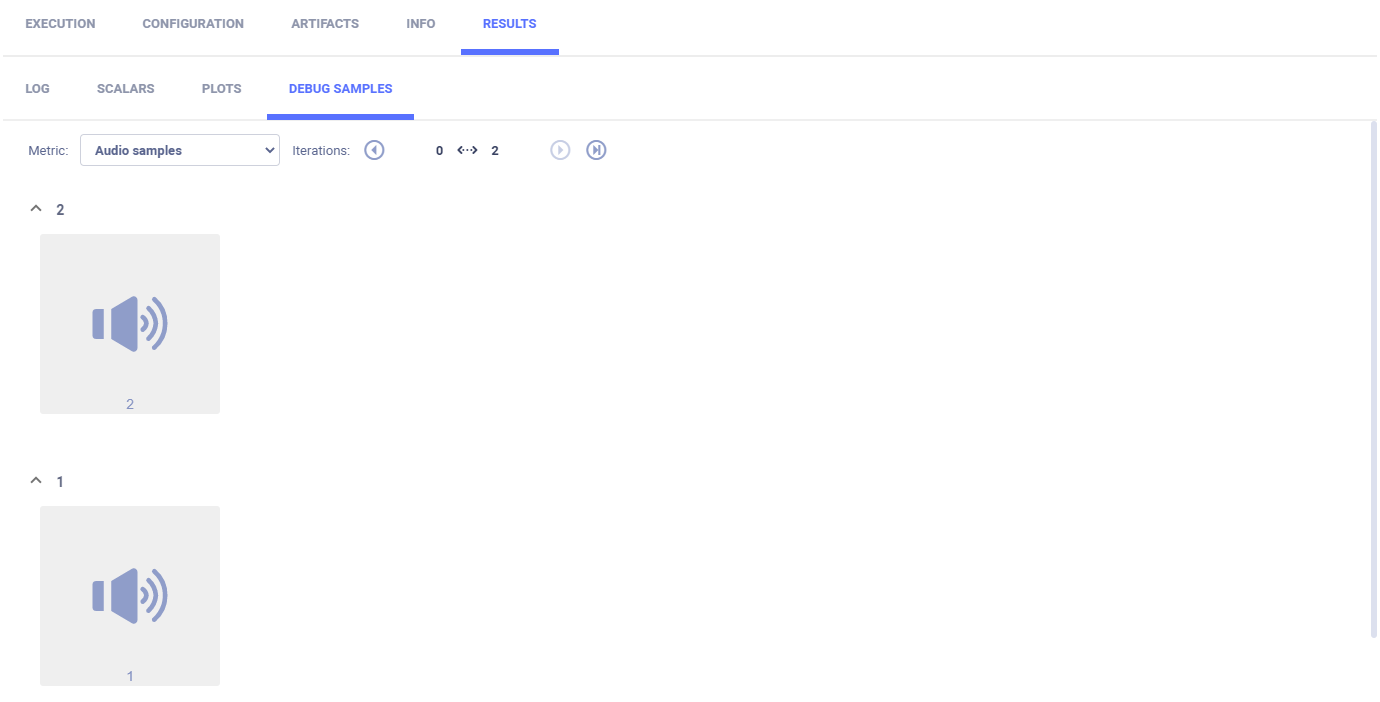Viewport: 1380px width, 702px height.
Task: Open the Configuration tab
Action: tap(193, 24)
